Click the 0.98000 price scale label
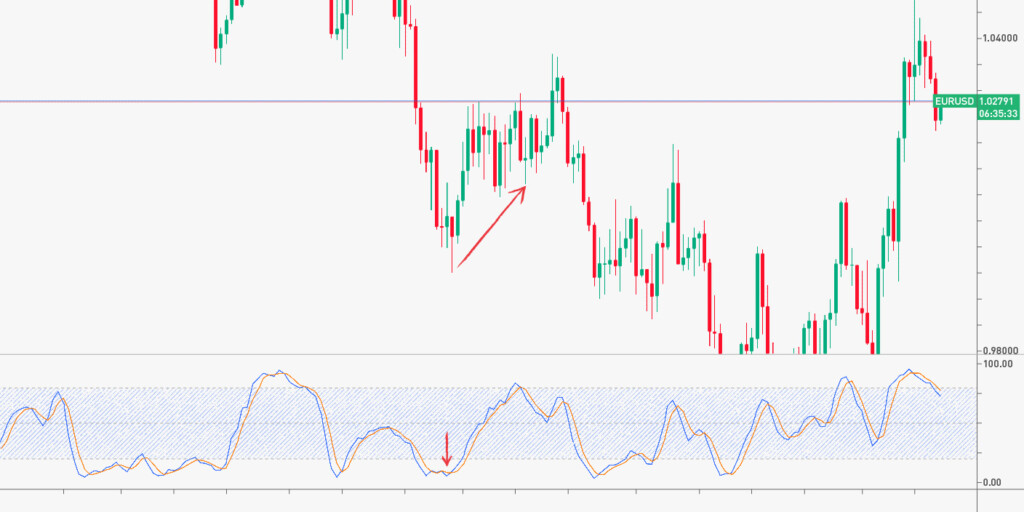This screenshot has height=512, width=1024. 1002,351
